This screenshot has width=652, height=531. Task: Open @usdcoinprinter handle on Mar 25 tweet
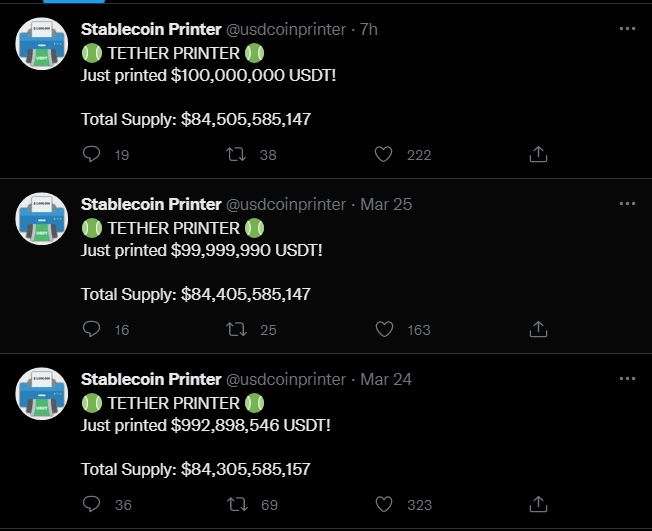[x=286, y=205]
